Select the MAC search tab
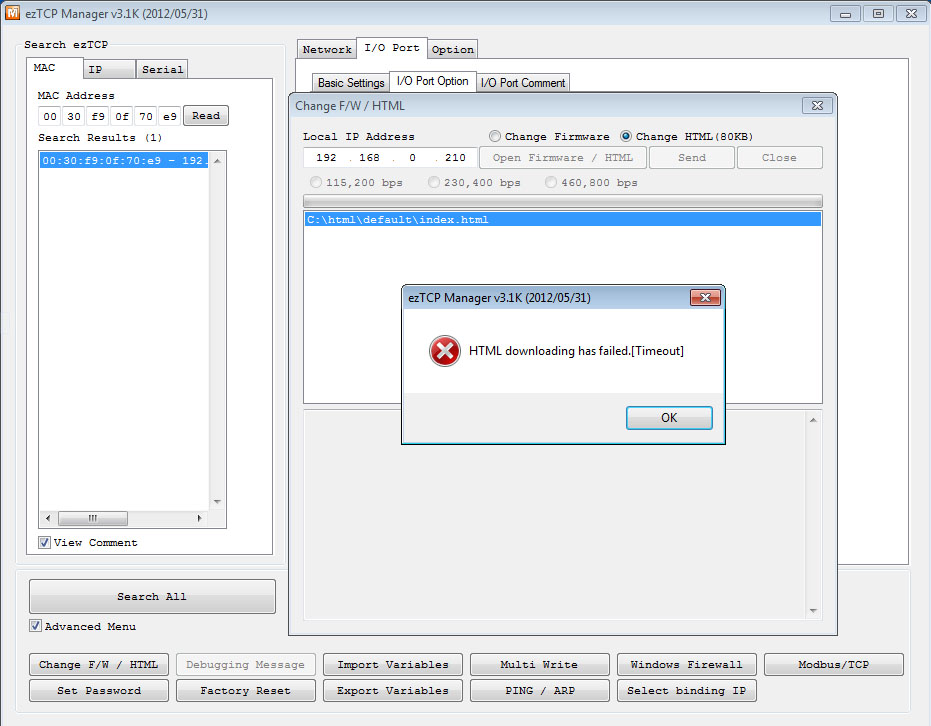The width and height of the screenshot is (931, 726). pyautogui.click(x=55, y=68)
